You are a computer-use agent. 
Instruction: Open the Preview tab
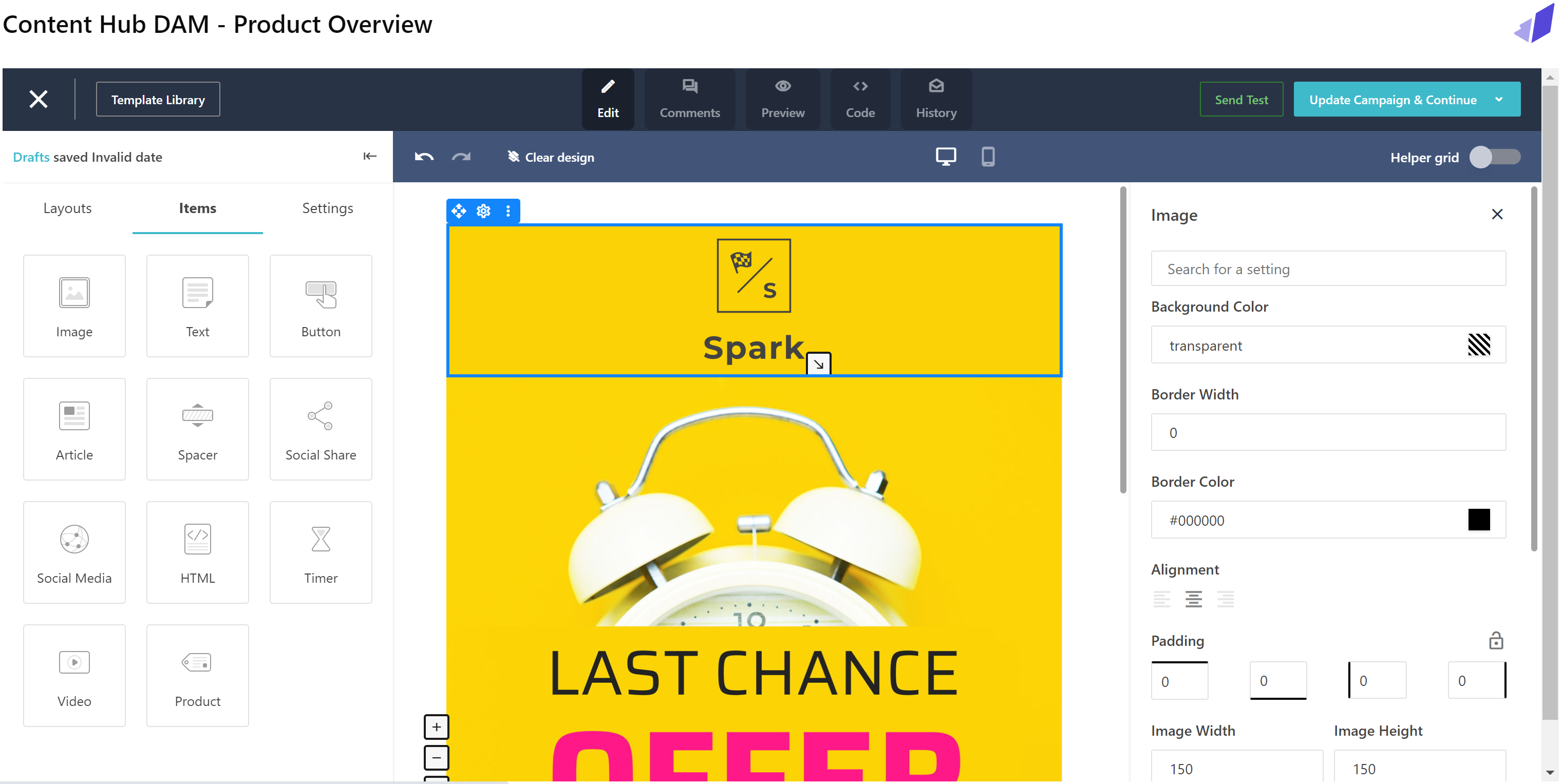coord(782,100)
